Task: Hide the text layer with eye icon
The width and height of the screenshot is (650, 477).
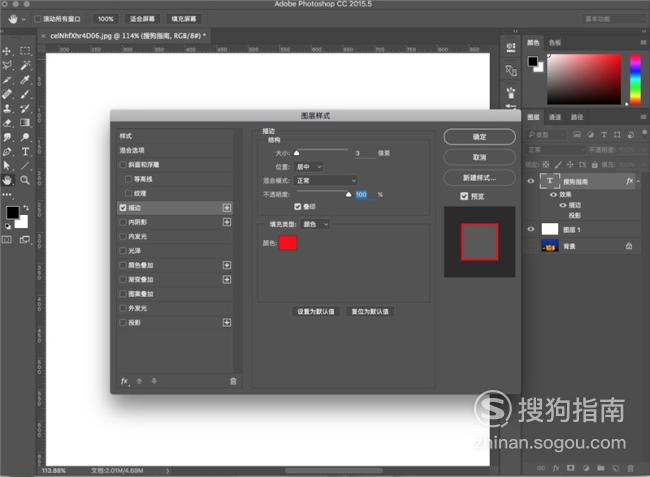Action: [531, 181]
